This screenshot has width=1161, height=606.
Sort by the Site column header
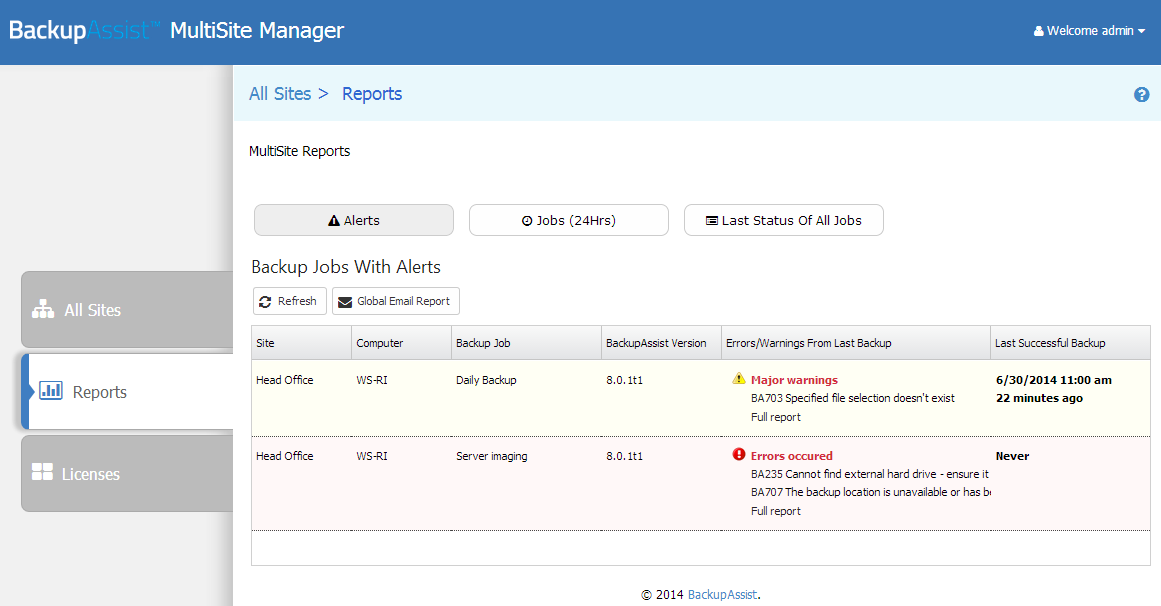click(x=301, y=343)
